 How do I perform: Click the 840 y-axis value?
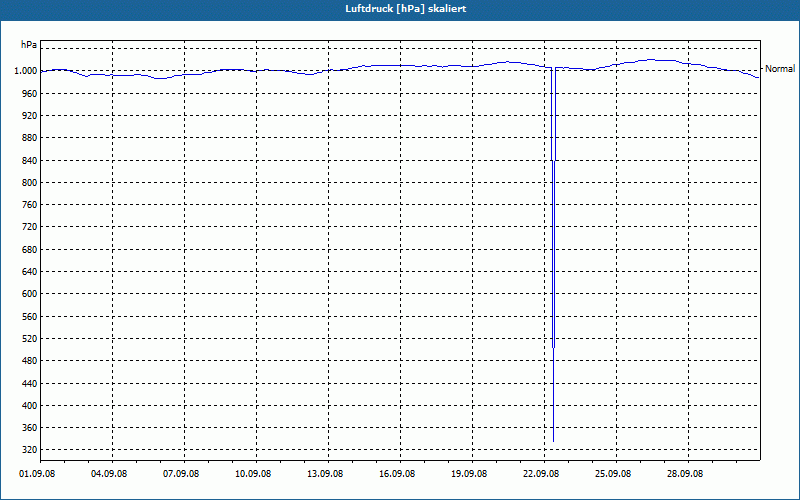pos(30,161)
